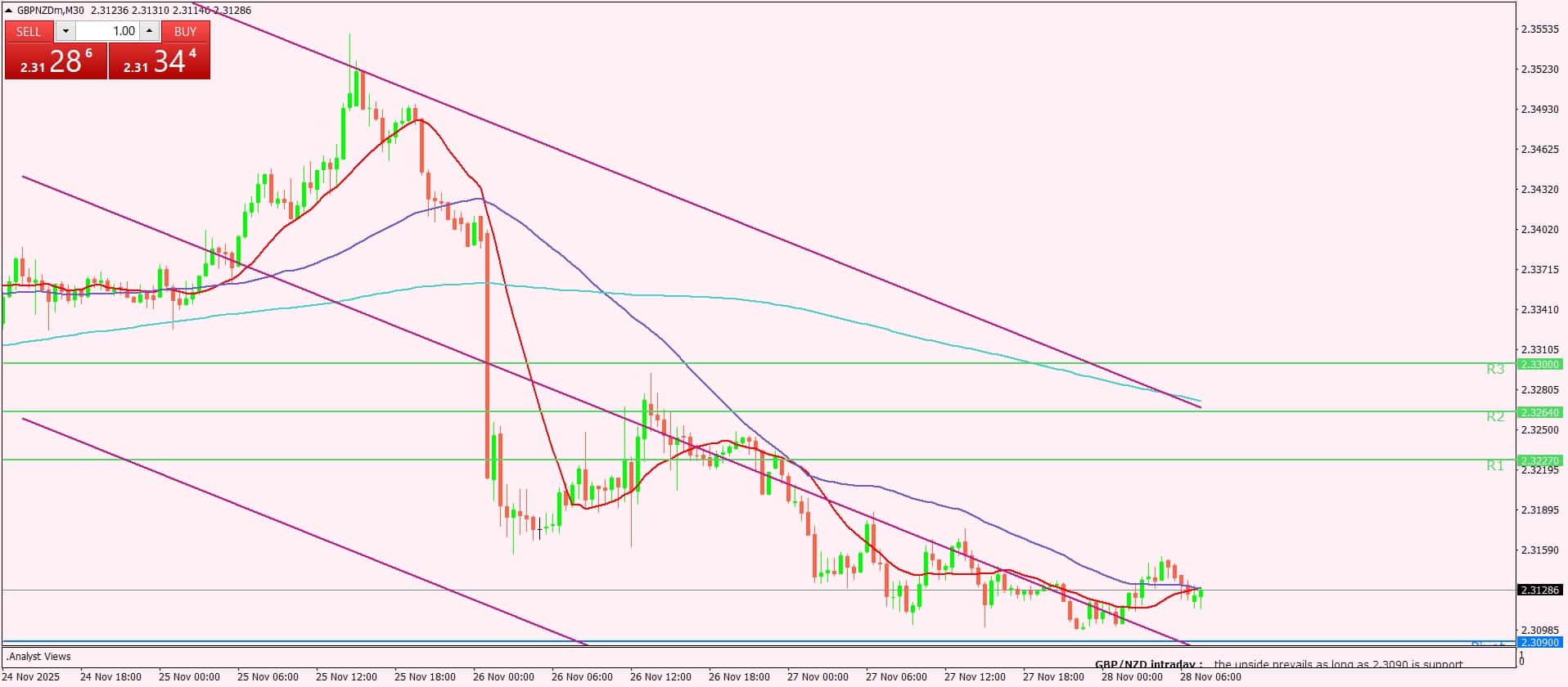This screenshot has height=687, width=1568.
Task: Click the 2.32270 green price tag
Action: pyautogui.click(x=1539, y=460)
